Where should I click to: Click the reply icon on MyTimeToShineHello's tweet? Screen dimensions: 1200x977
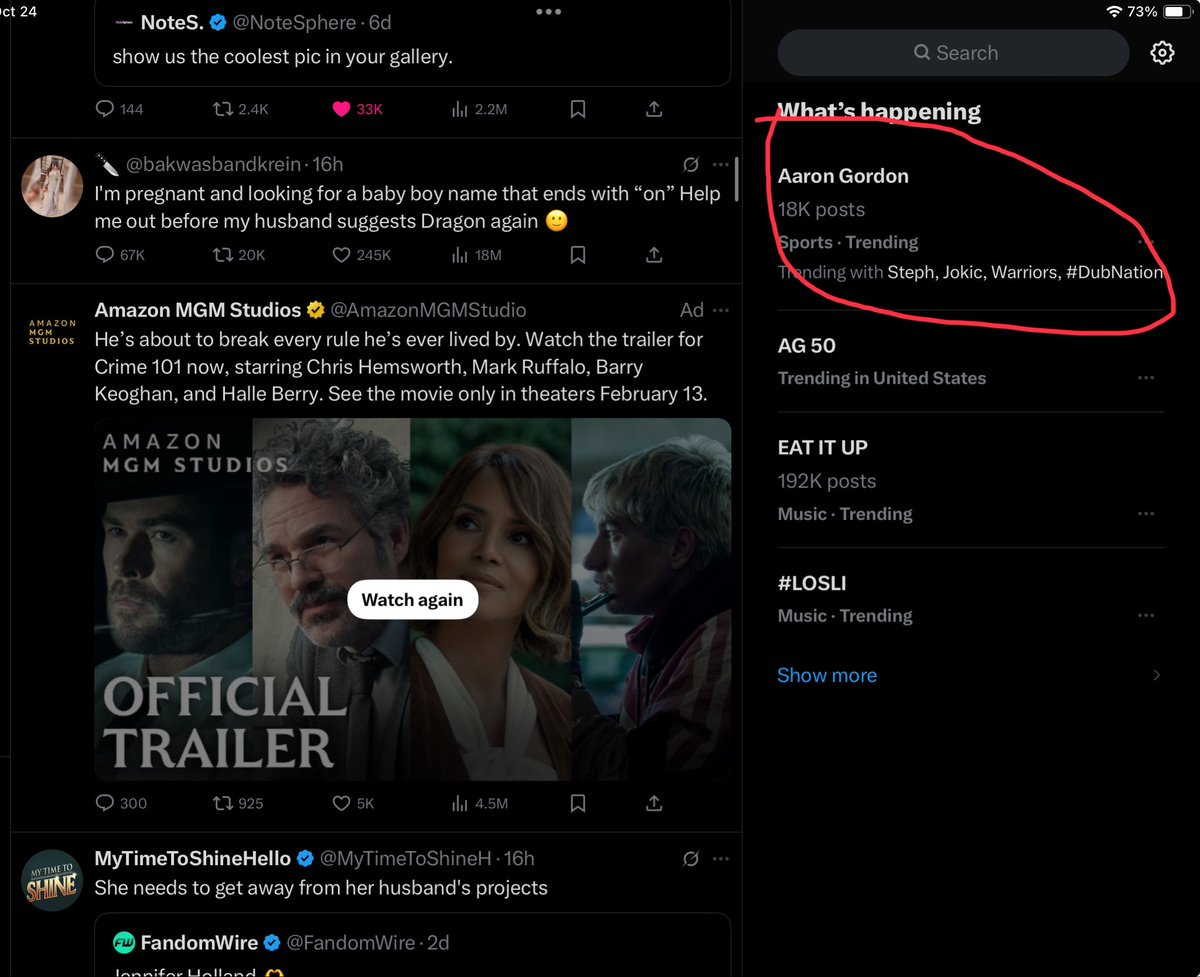click(x=107, y=973)
